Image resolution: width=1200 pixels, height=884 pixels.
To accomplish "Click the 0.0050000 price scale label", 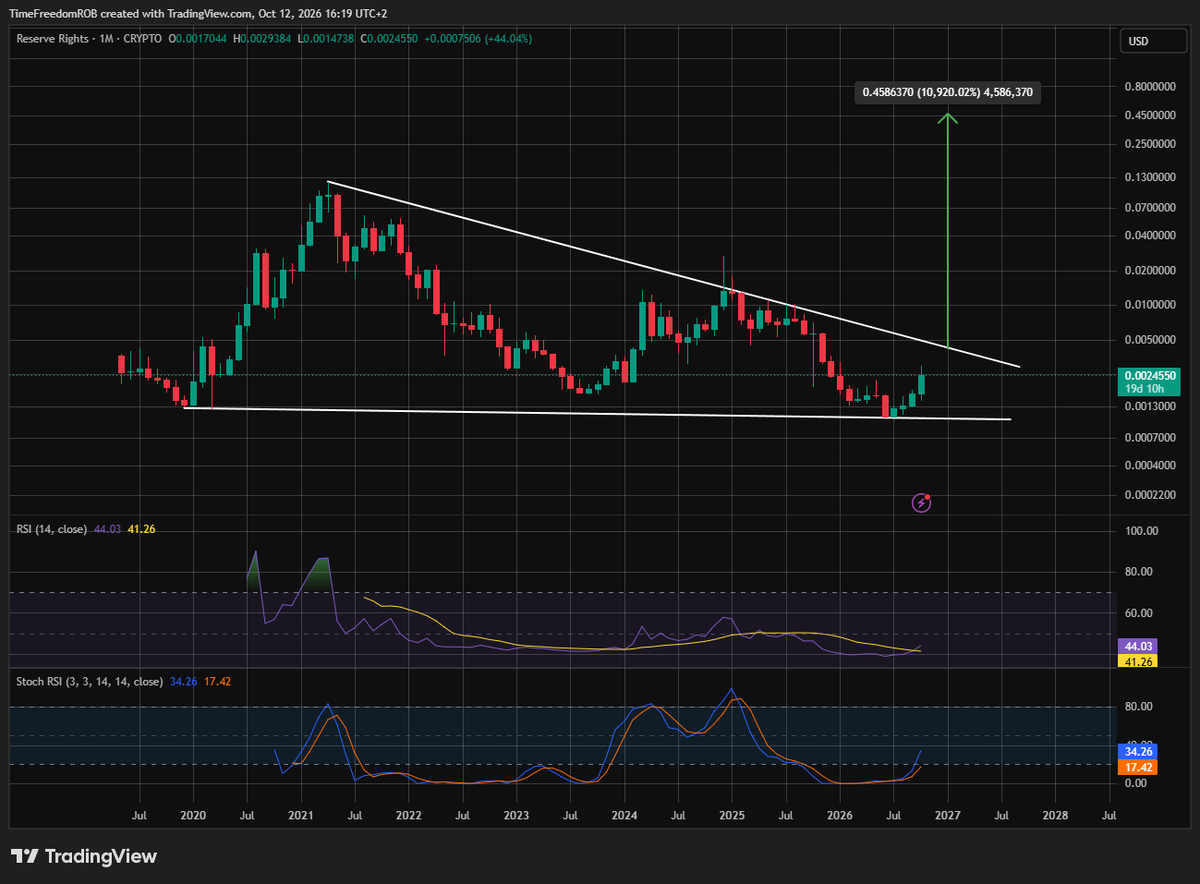I will tap(1148, 341).
